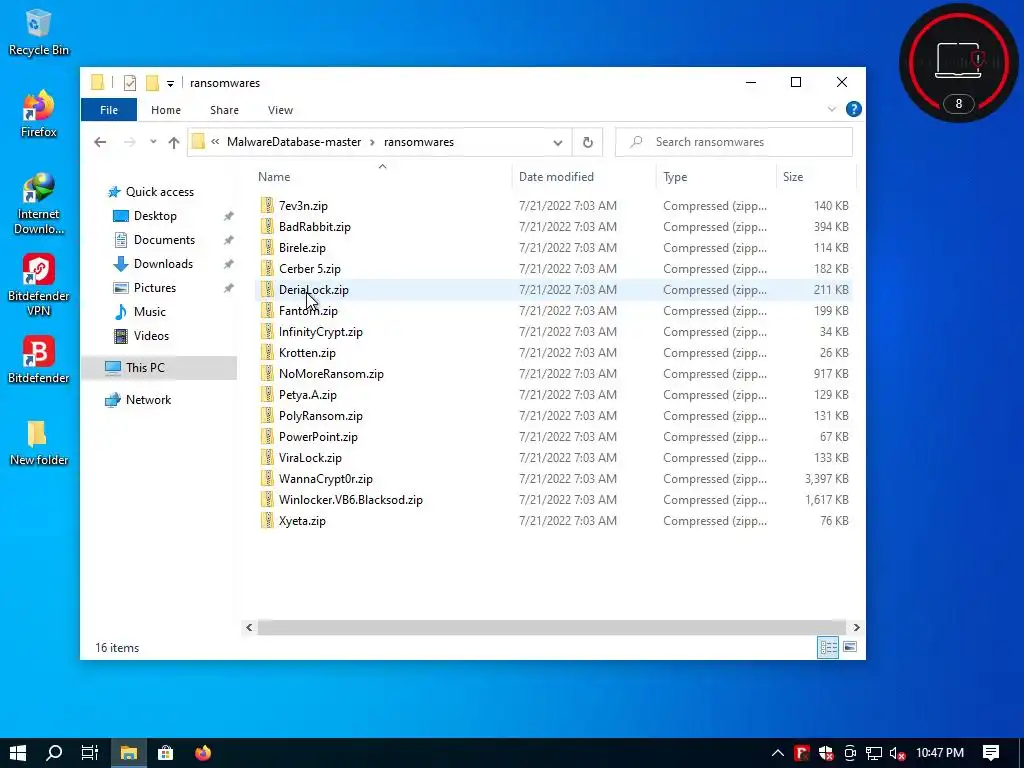This screenshot has height=768, width=1024.
Task: Select the New folder desktop icon
Action: 38,443
